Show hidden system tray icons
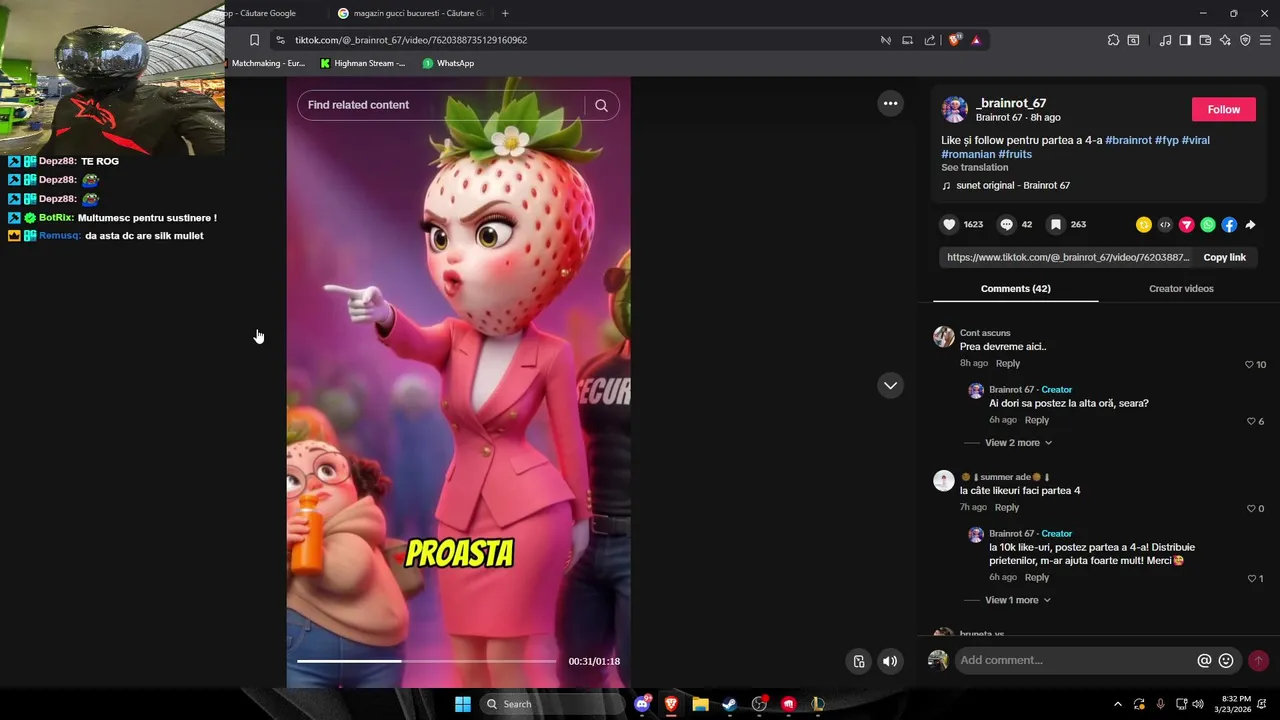 pyautogui.click(x=1117, y=704)
